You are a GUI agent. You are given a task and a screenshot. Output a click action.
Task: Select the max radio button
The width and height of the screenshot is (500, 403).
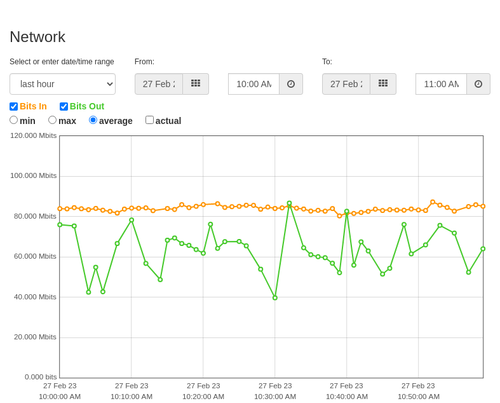point(52,120)
